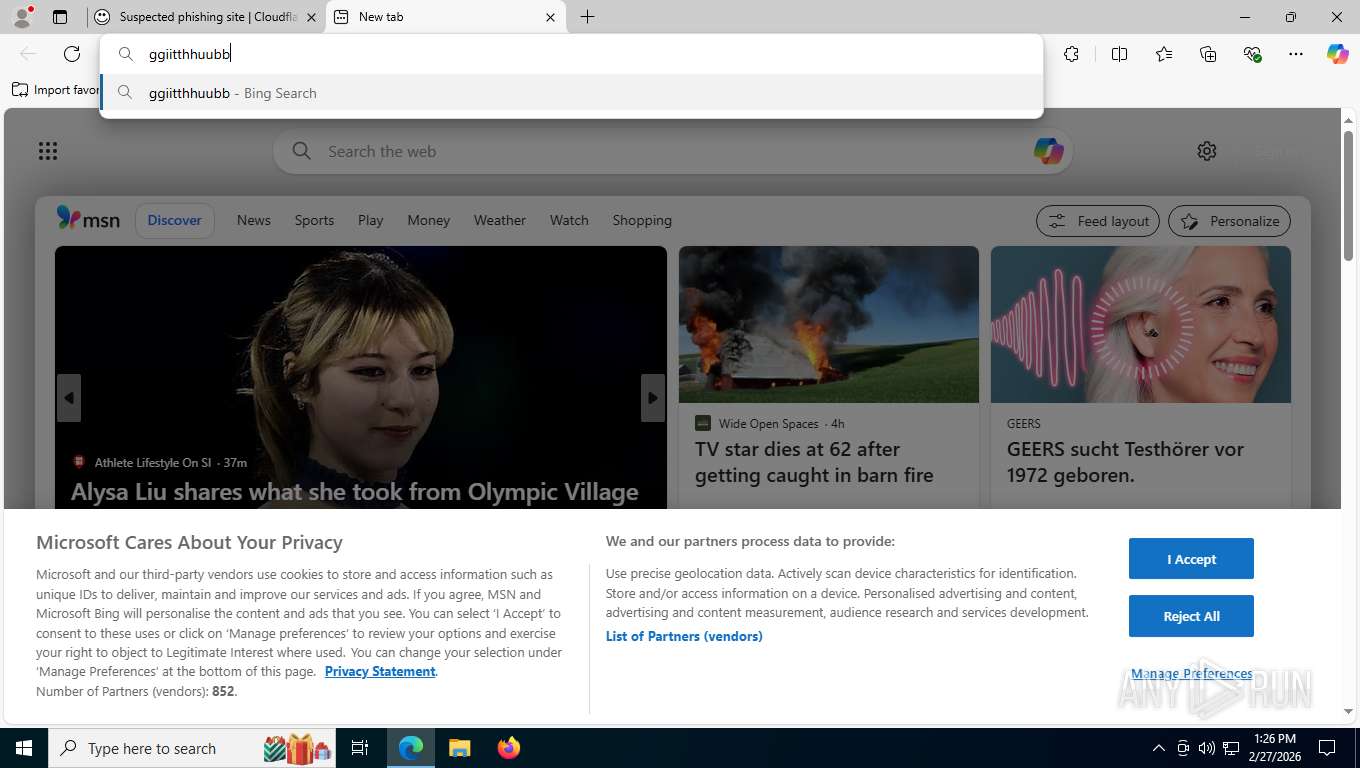Click Microsoft Edge taskbar icon
Image resolution: width=1360 pixels, height=768 pixels.
click(411, 748)
